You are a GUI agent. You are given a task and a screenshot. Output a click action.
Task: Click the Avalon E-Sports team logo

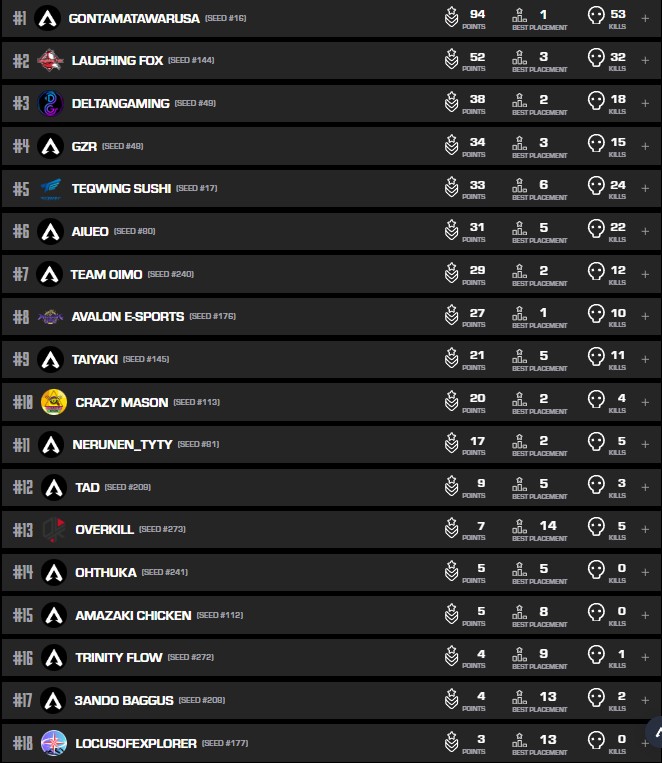50,316
